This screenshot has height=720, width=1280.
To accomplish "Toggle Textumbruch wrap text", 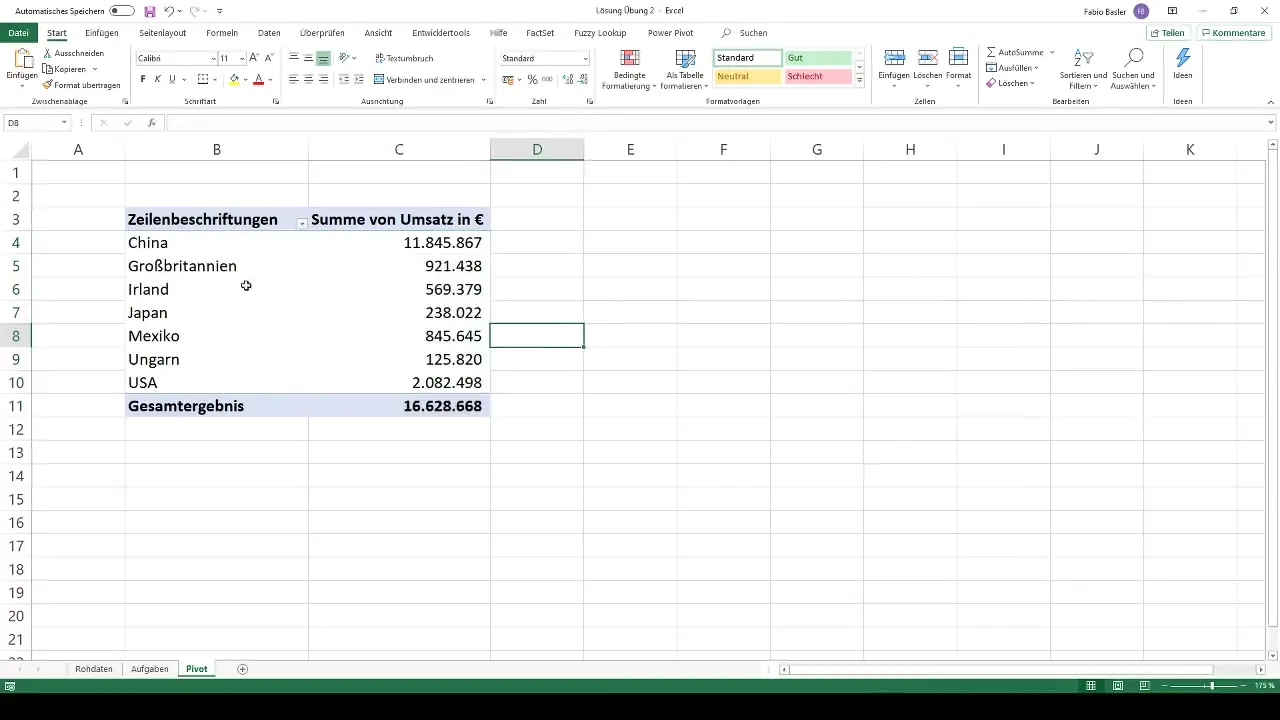I will 404,58.
